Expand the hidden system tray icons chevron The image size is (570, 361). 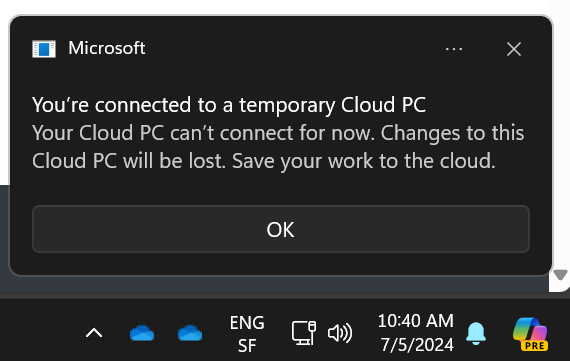[94, 333]
